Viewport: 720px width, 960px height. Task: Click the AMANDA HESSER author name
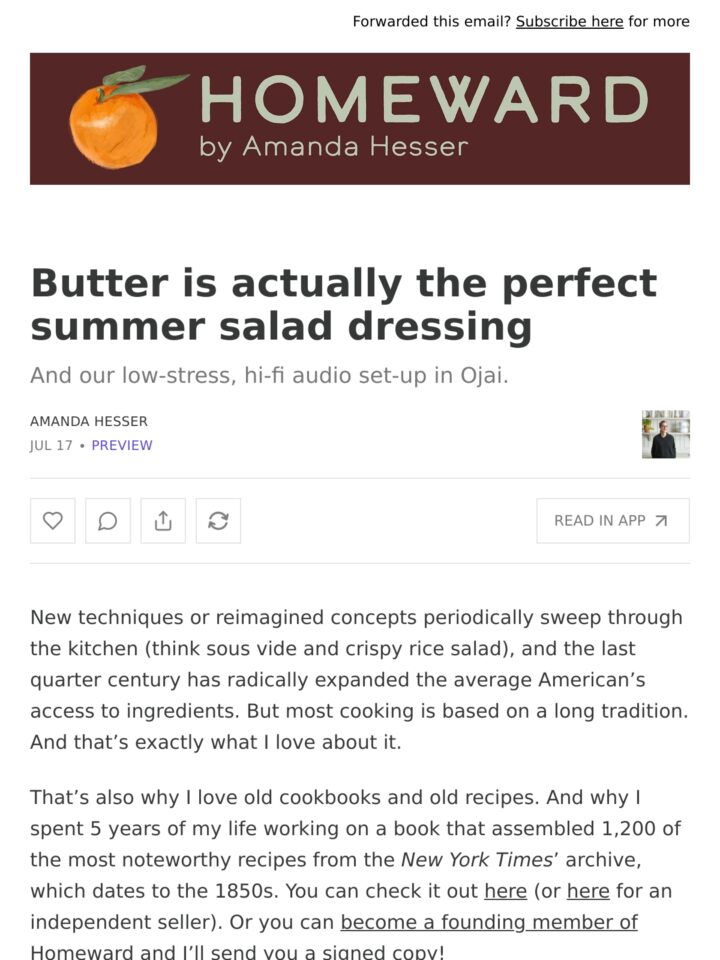[x=89, y=421]
